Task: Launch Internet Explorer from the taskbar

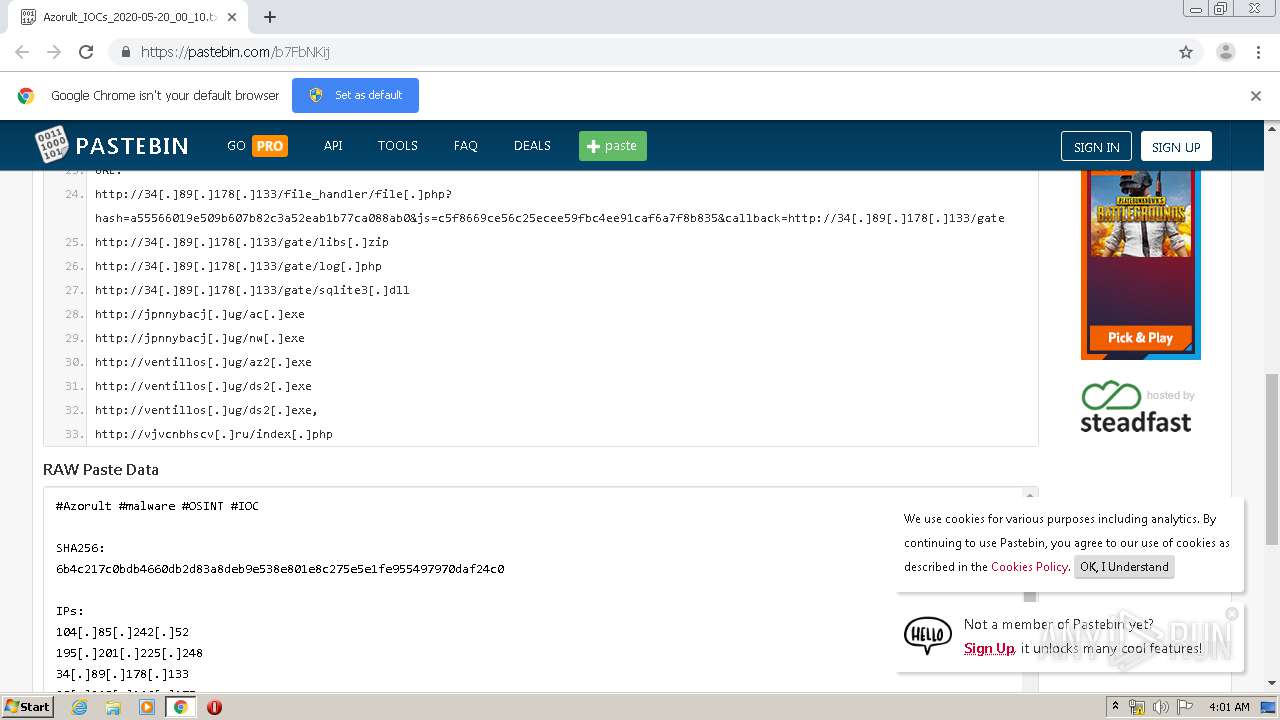Action: click(79, 707)
